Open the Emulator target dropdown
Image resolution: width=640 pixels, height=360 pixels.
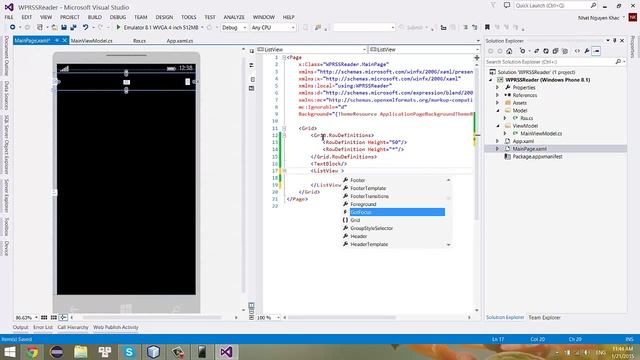(x=202, y=27)
